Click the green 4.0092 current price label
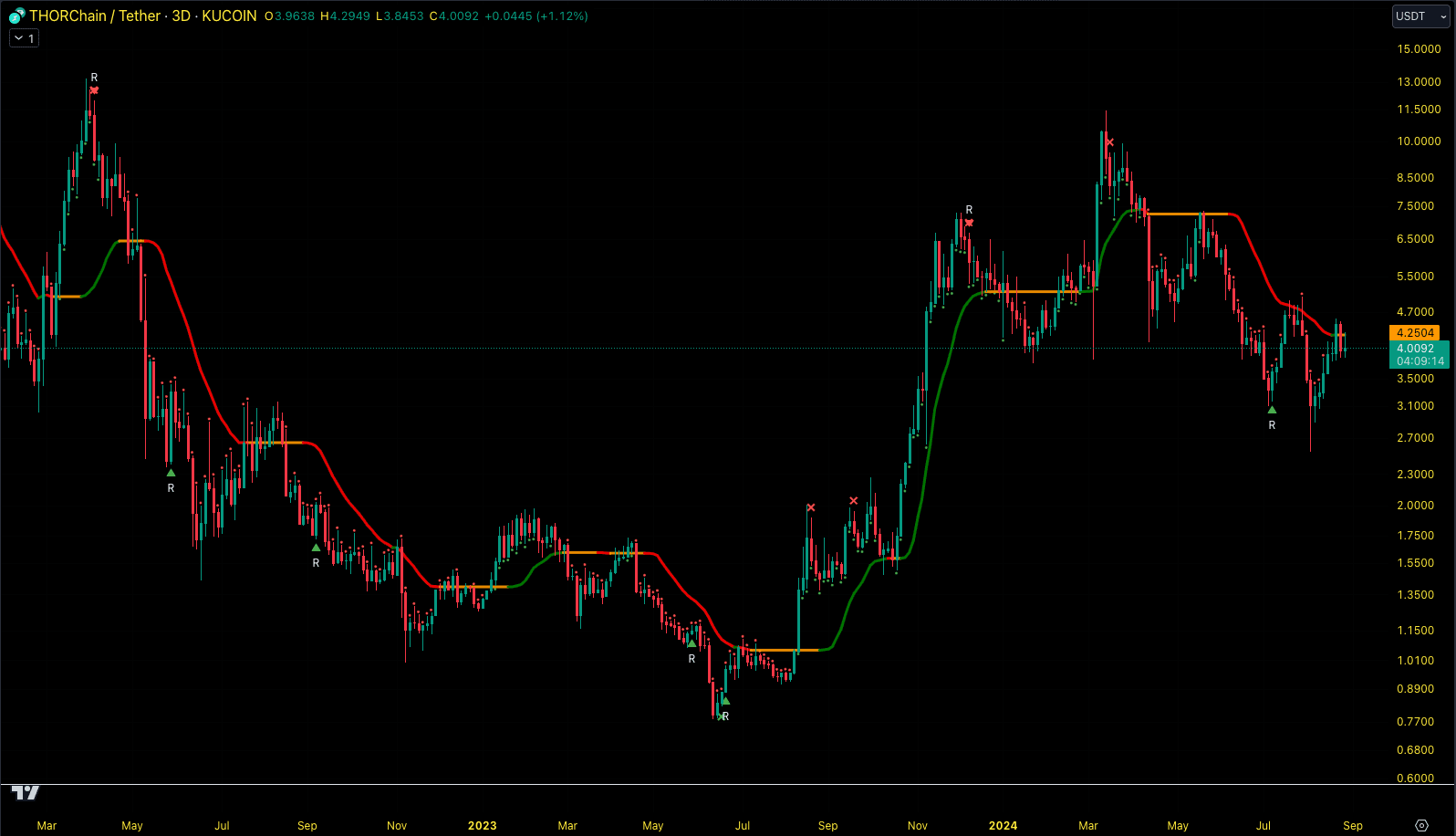1456x836 pixels. point(1420,354)
